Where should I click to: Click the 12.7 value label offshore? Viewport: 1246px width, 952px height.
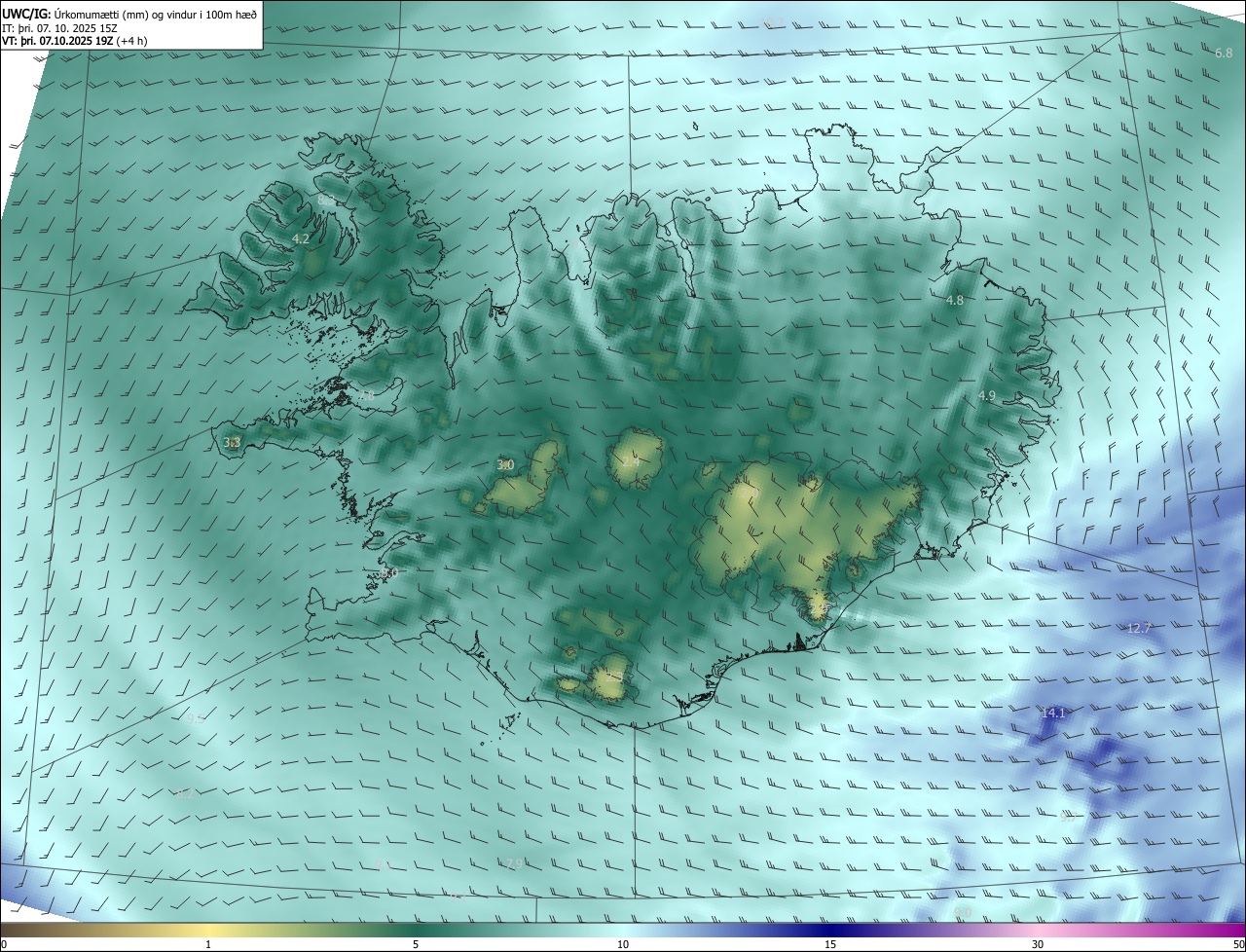(1138, 628)
